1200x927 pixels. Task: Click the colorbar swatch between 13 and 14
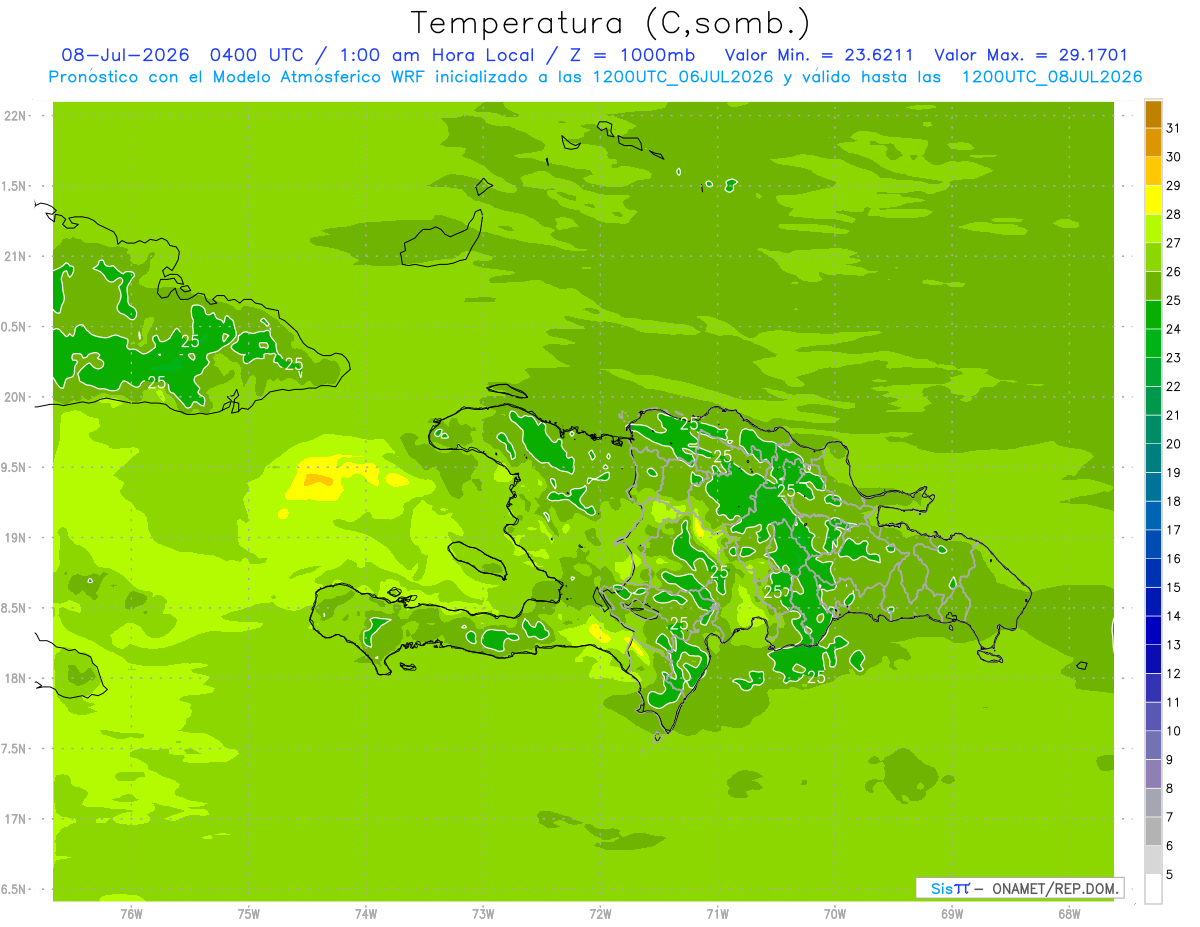coord(1153,630)
